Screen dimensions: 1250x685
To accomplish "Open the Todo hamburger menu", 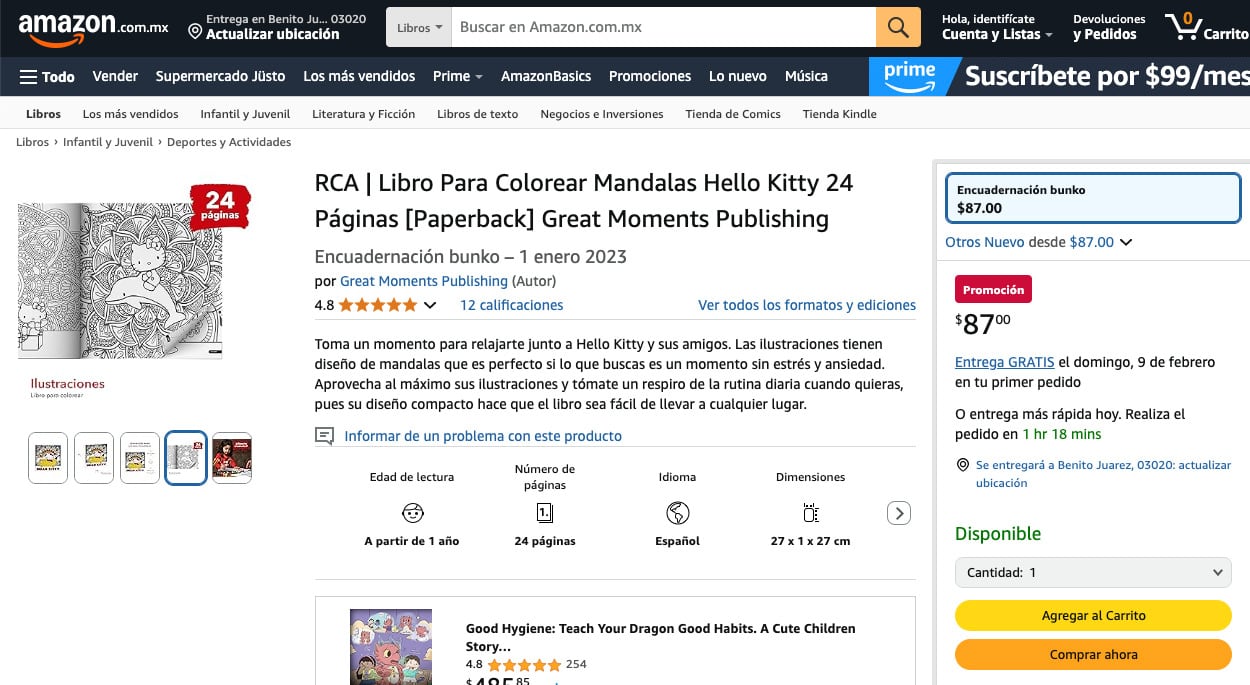I will (47, 76).
